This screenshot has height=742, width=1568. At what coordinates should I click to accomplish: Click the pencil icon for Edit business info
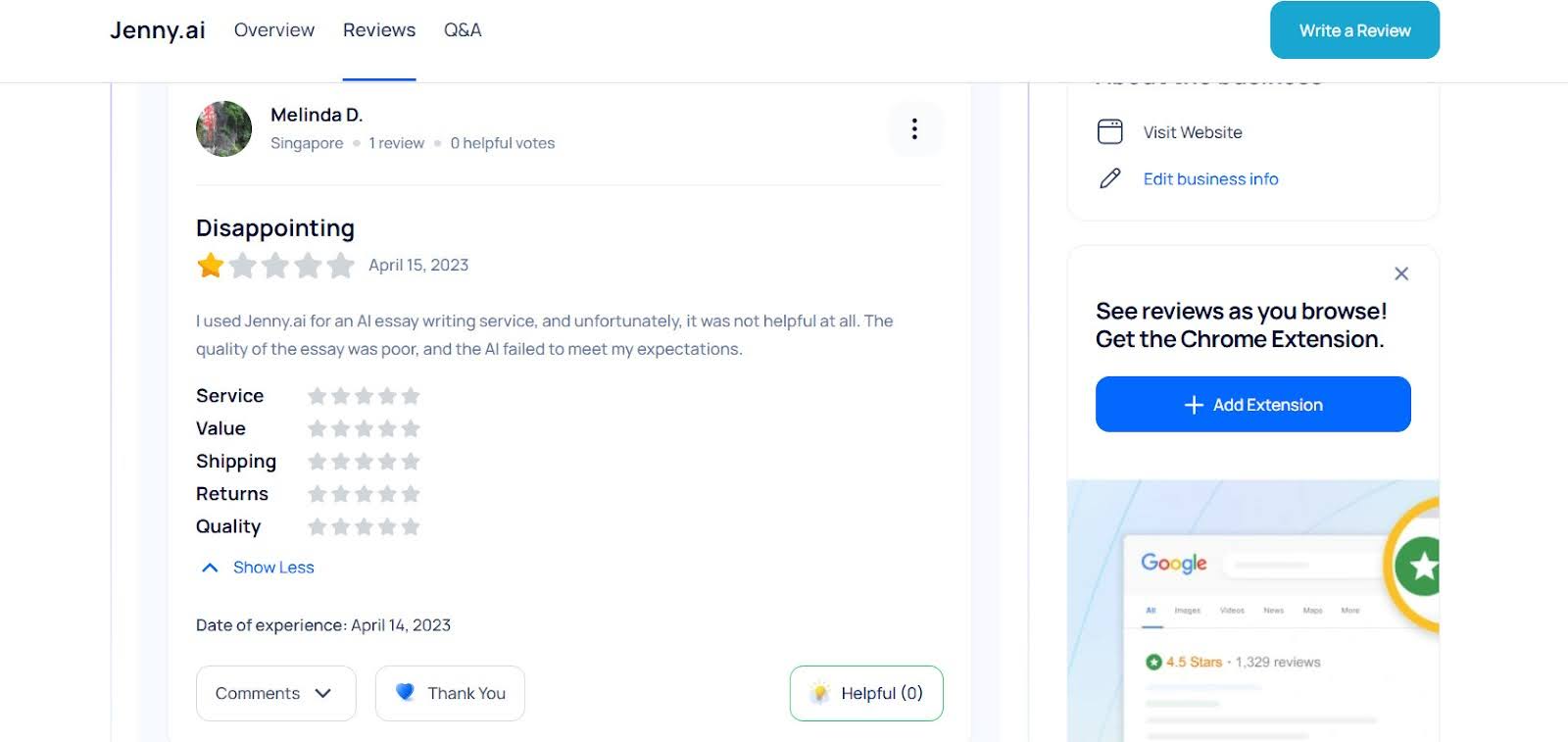[1109, 178]
